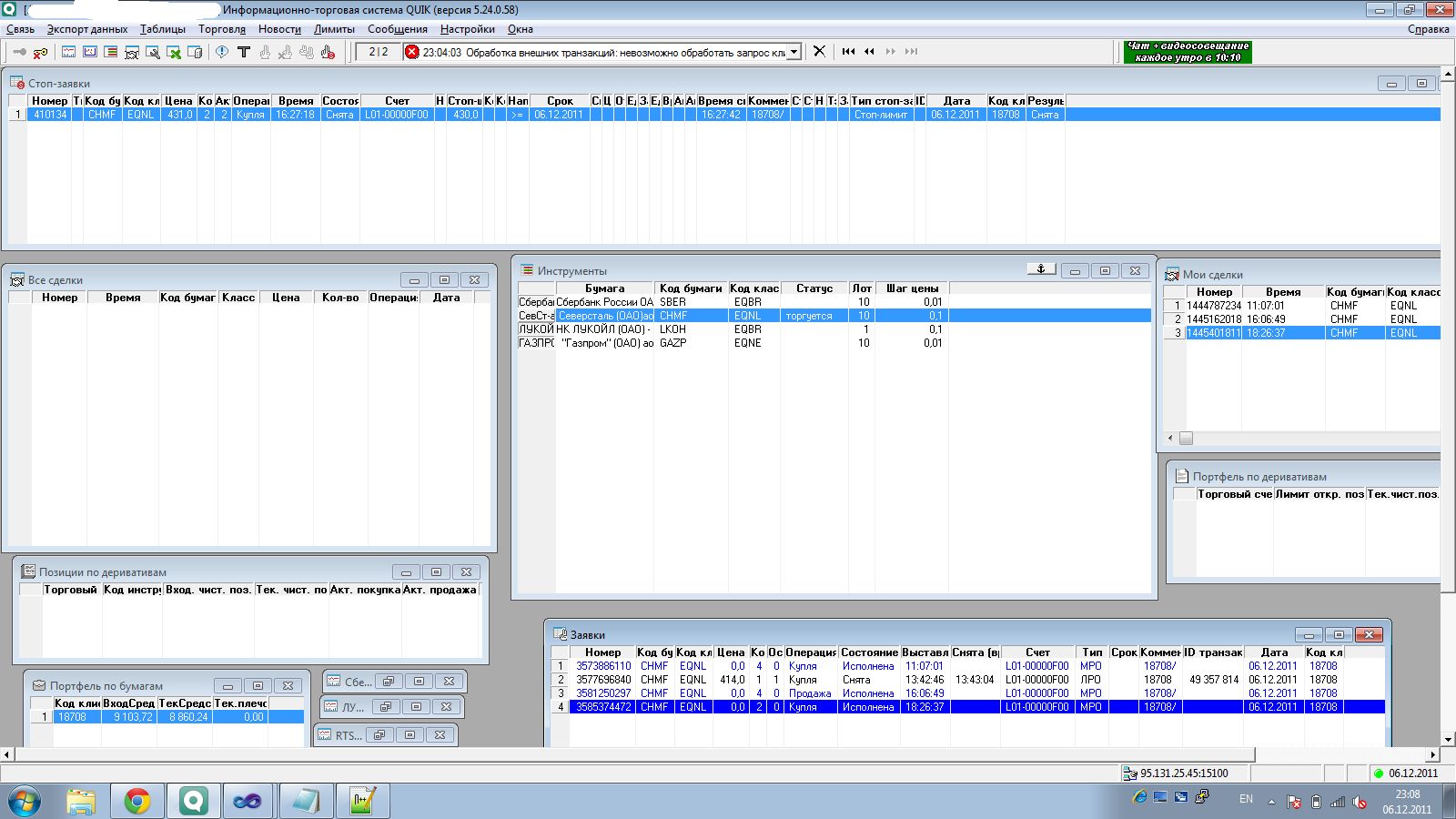The image size is (1456, 819).
Task: Click the EN language indicator in taskbar
Action: 1246,799
